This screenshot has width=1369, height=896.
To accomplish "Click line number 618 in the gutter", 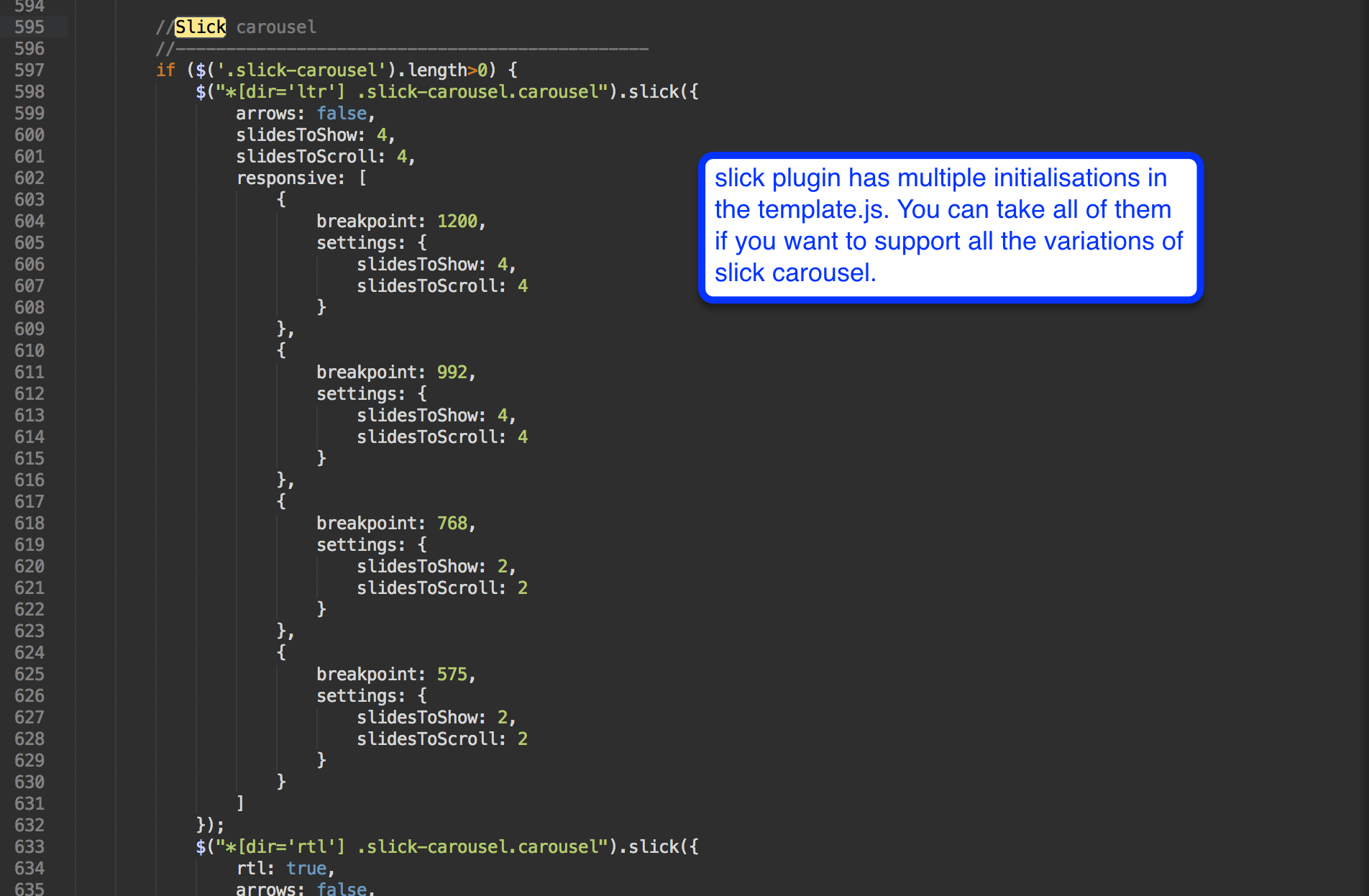I will tap(29, 524).
